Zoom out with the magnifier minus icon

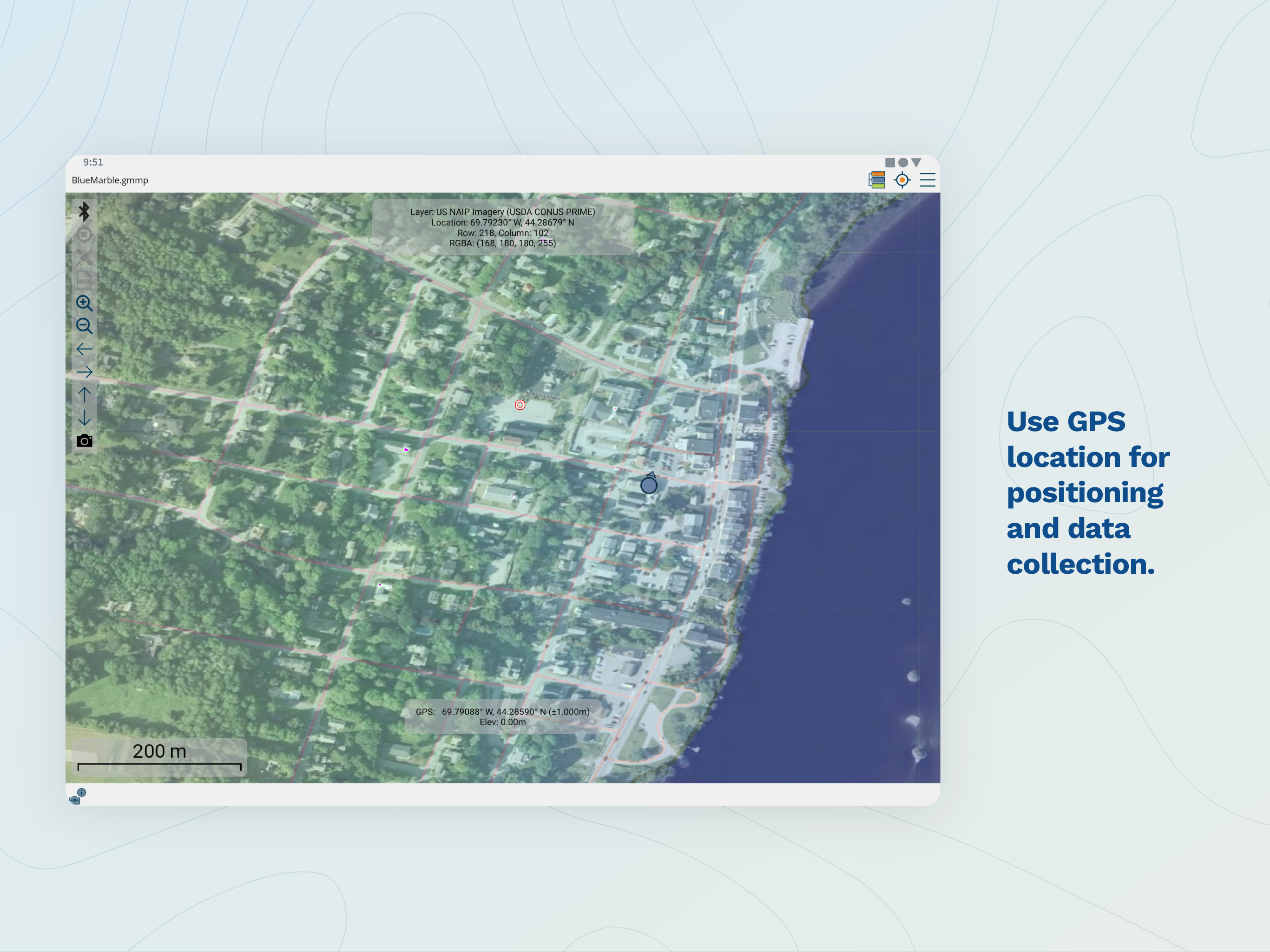[85, 326]
